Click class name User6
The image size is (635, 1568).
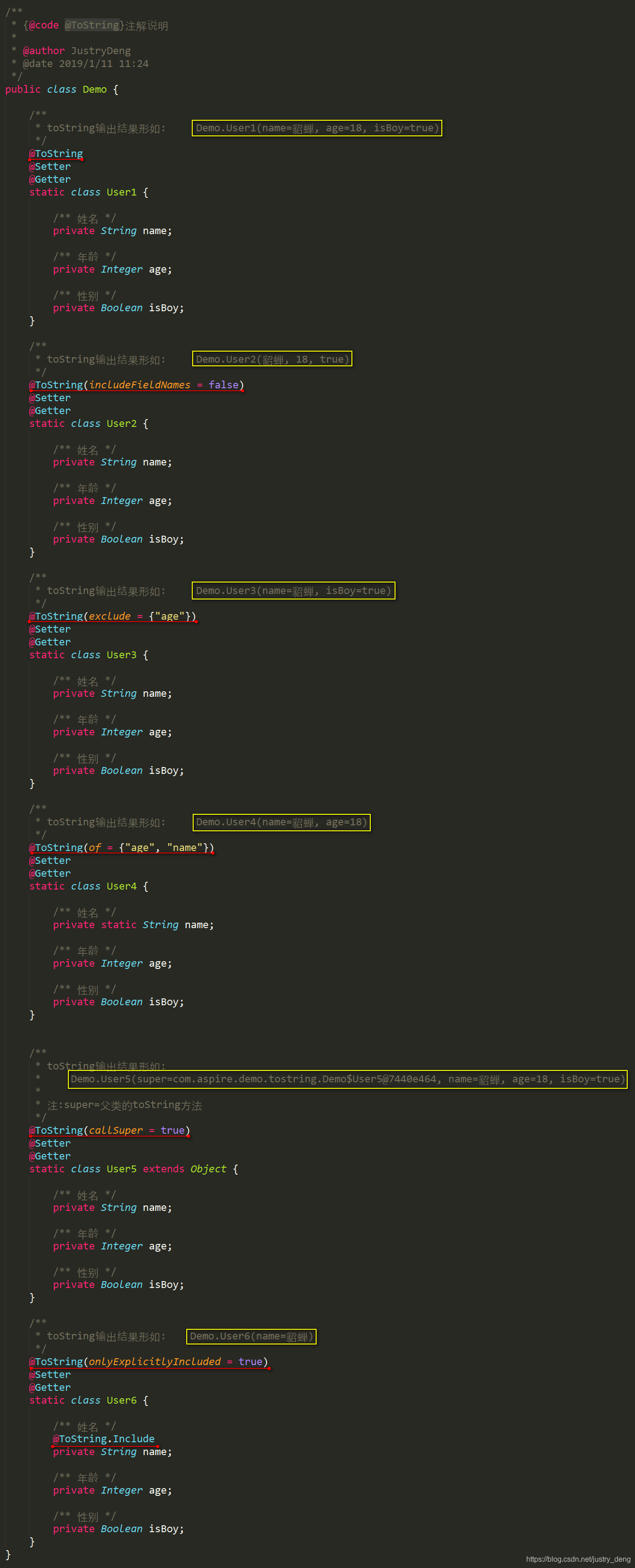click(x=122, y=1400)
